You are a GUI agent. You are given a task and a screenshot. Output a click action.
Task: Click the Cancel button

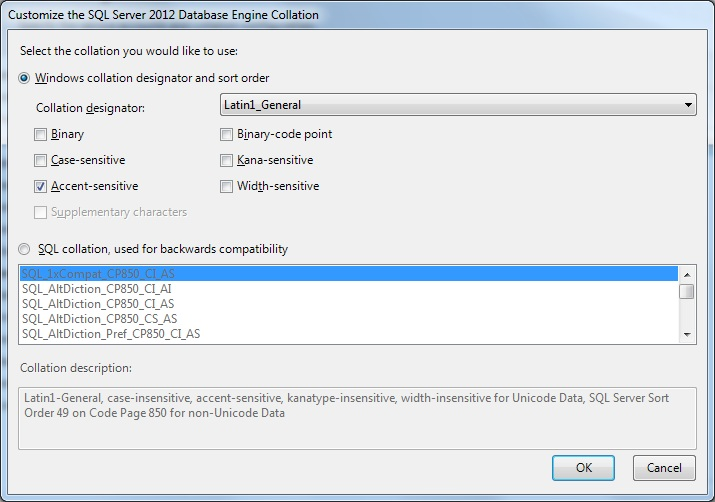coord(664,468)
